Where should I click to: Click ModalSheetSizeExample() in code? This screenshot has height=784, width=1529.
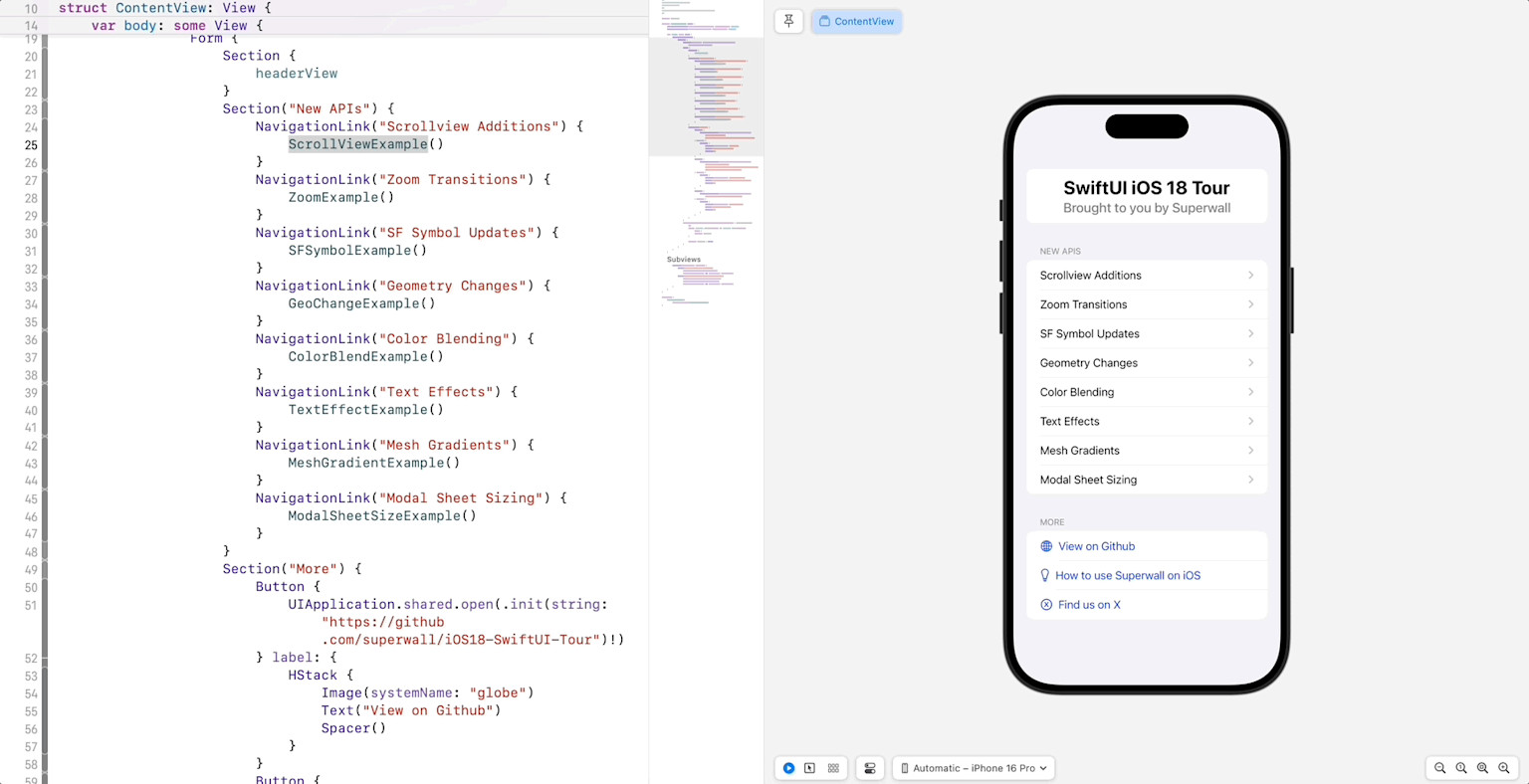click(x=382, y=515)
